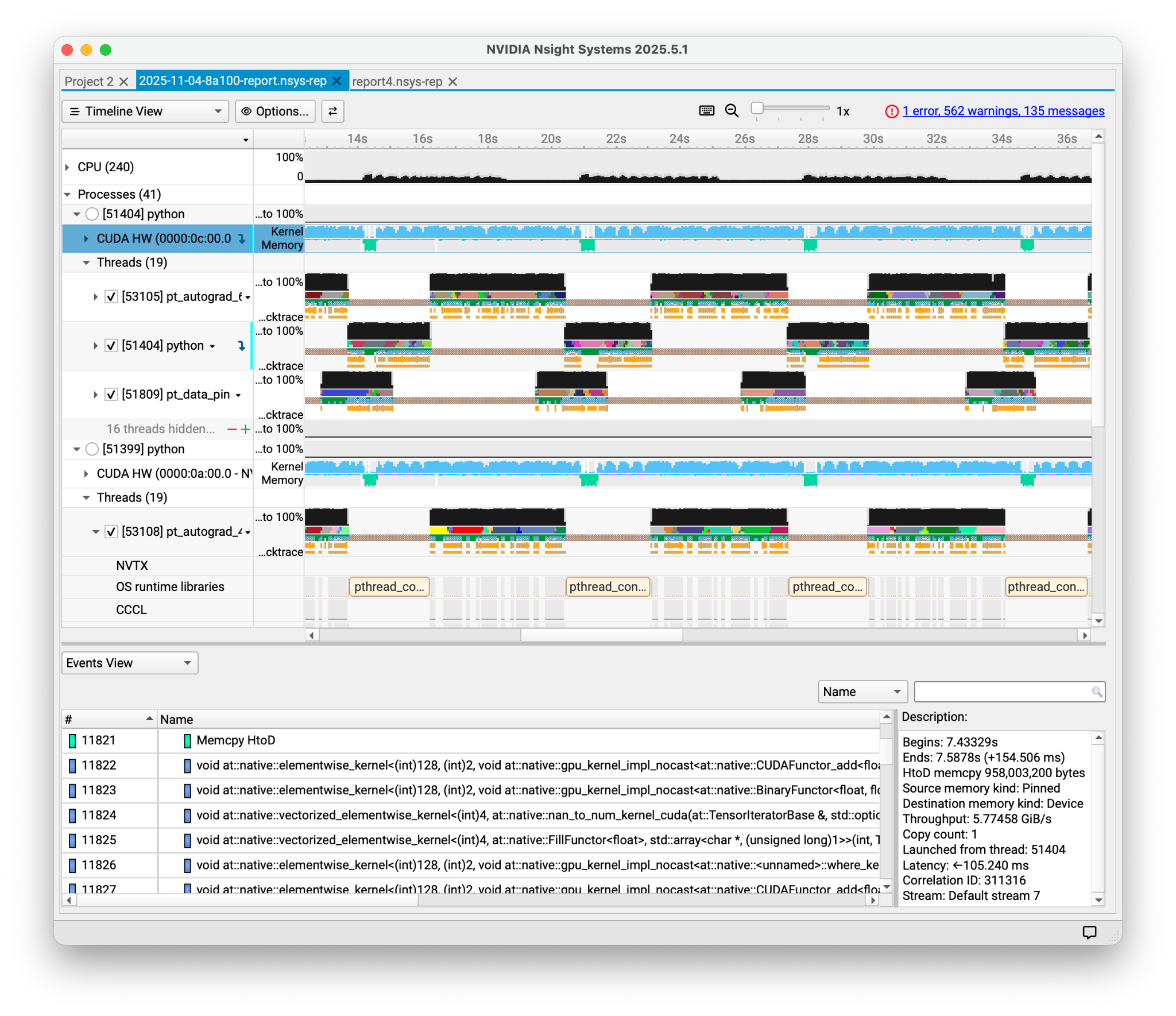Expand the [53105] pt_autograd thread row
The height and width of the screenshot is (1016, 1176).
coord(95,296)
